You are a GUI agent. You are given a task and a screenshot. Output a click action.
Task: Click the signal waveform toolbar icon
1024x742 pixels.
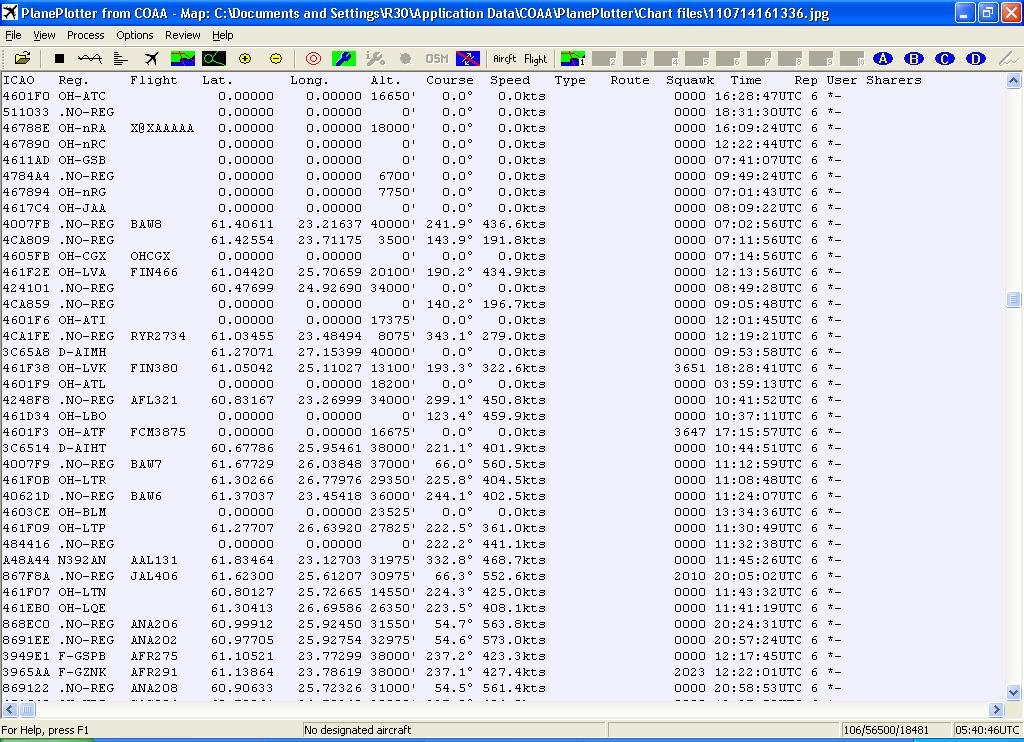pos(90,59)
